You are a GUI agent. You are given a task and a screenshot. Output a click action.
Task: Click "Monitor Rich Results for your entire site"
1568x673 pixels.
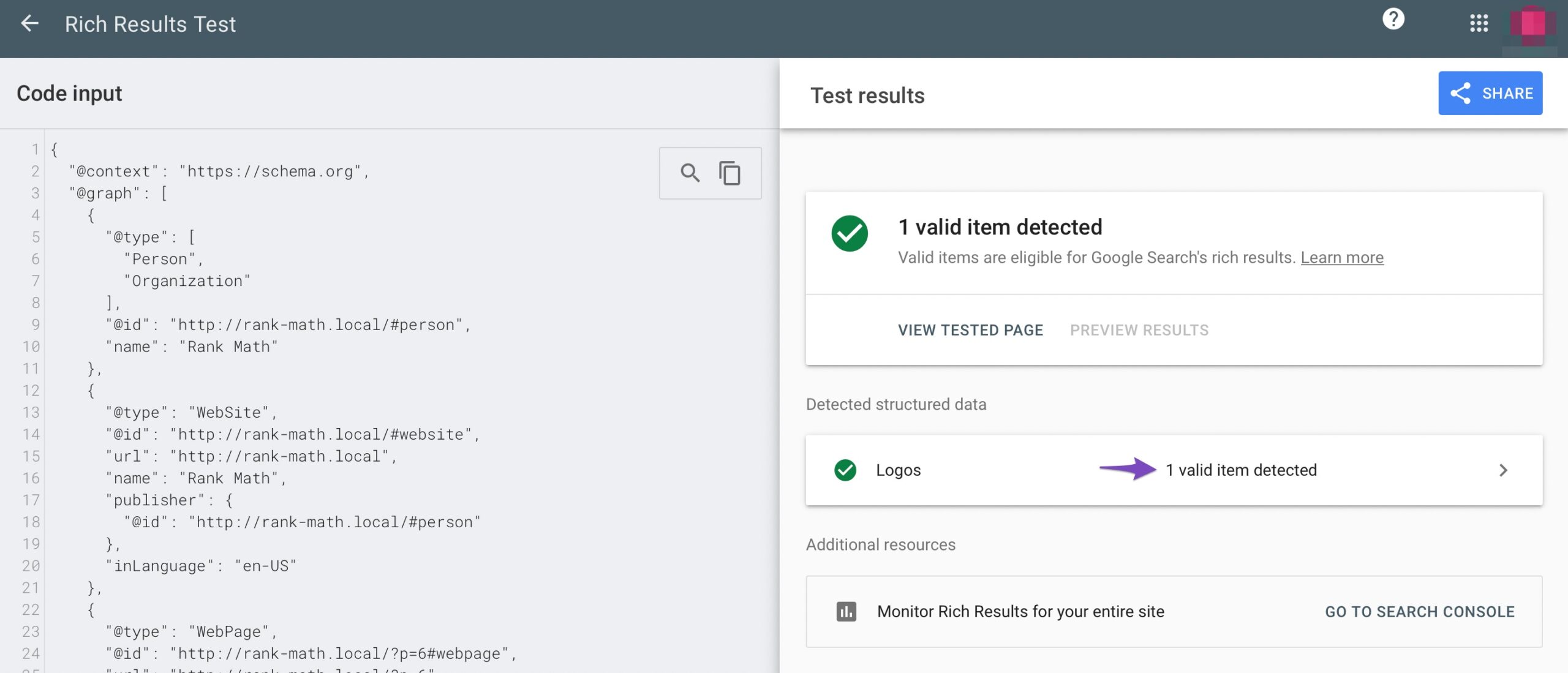click(x=1020, y=611)
